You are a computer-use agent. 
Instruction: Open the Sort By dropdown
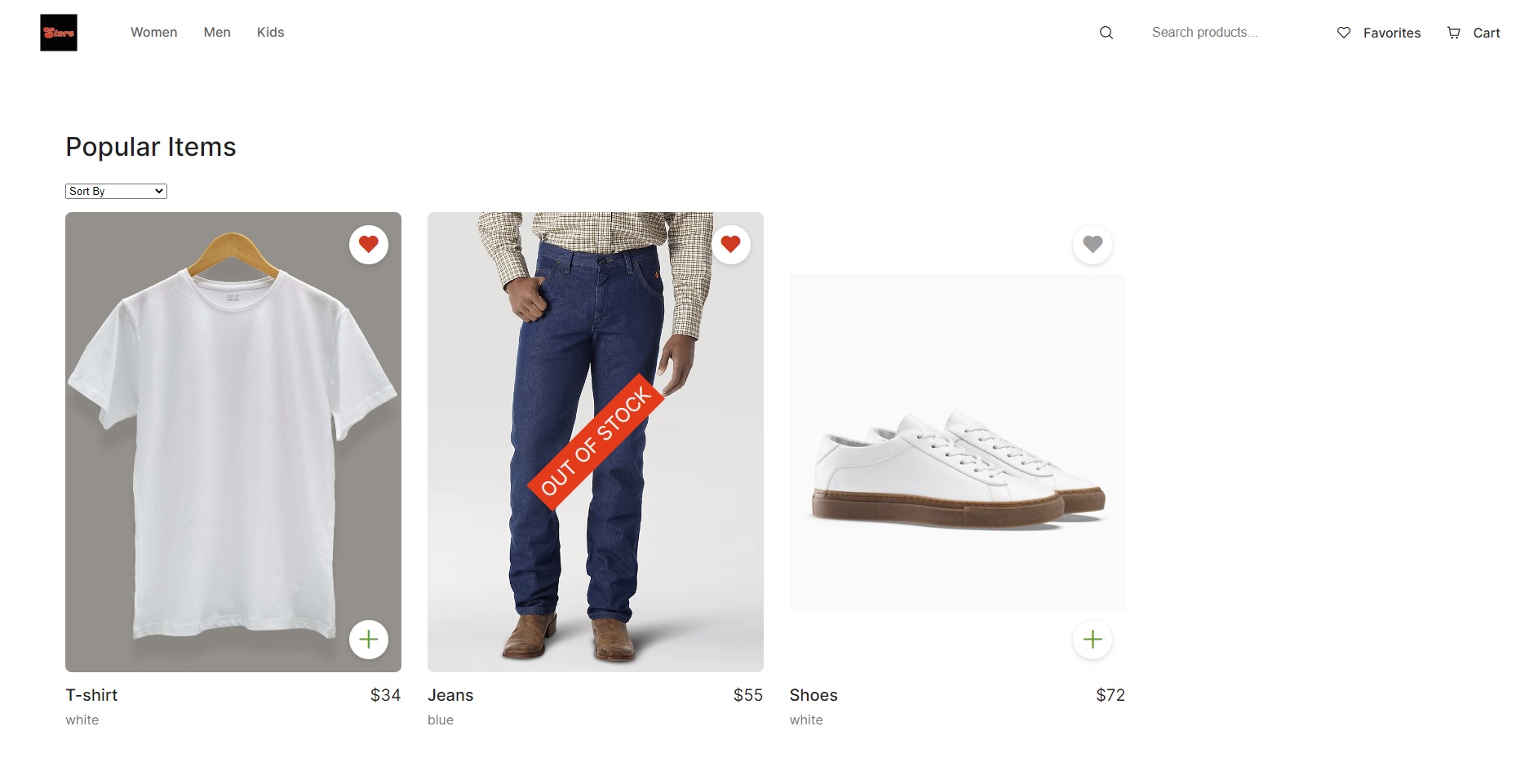click(116, 191)
